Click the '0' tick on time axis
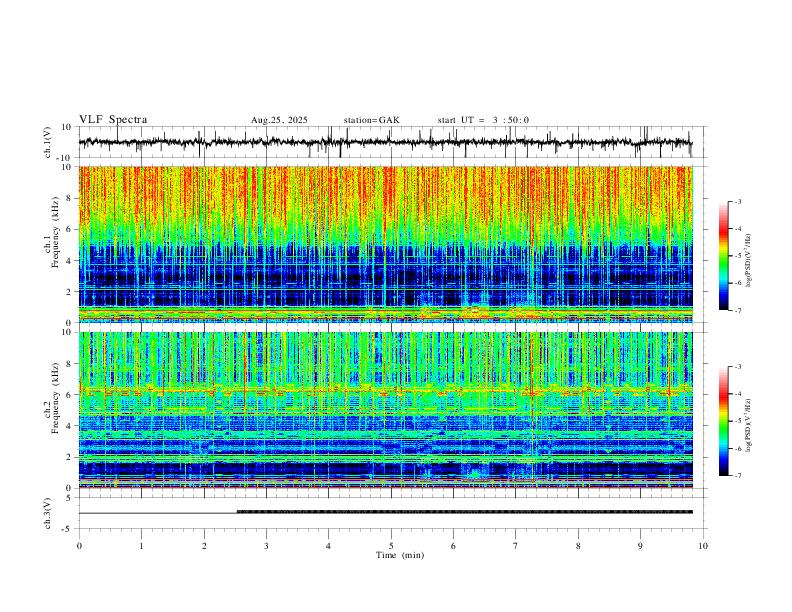The height and width of the screenshot is (612, 792). 79,546
